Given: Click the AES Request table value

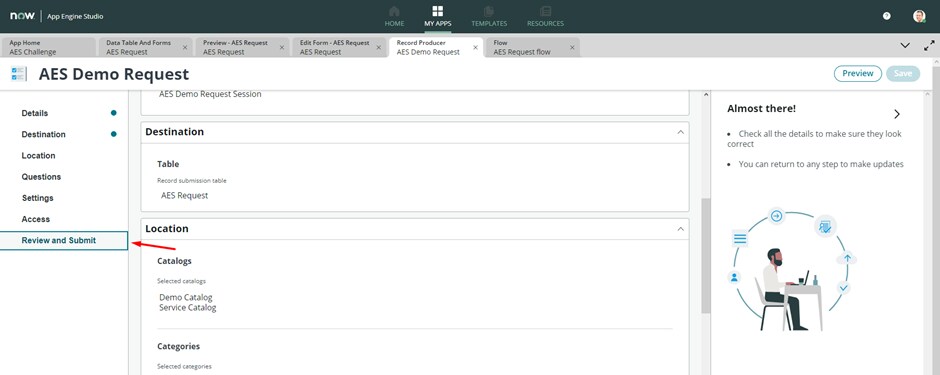Looking at the screenshot, I should (x=185, y=195).
